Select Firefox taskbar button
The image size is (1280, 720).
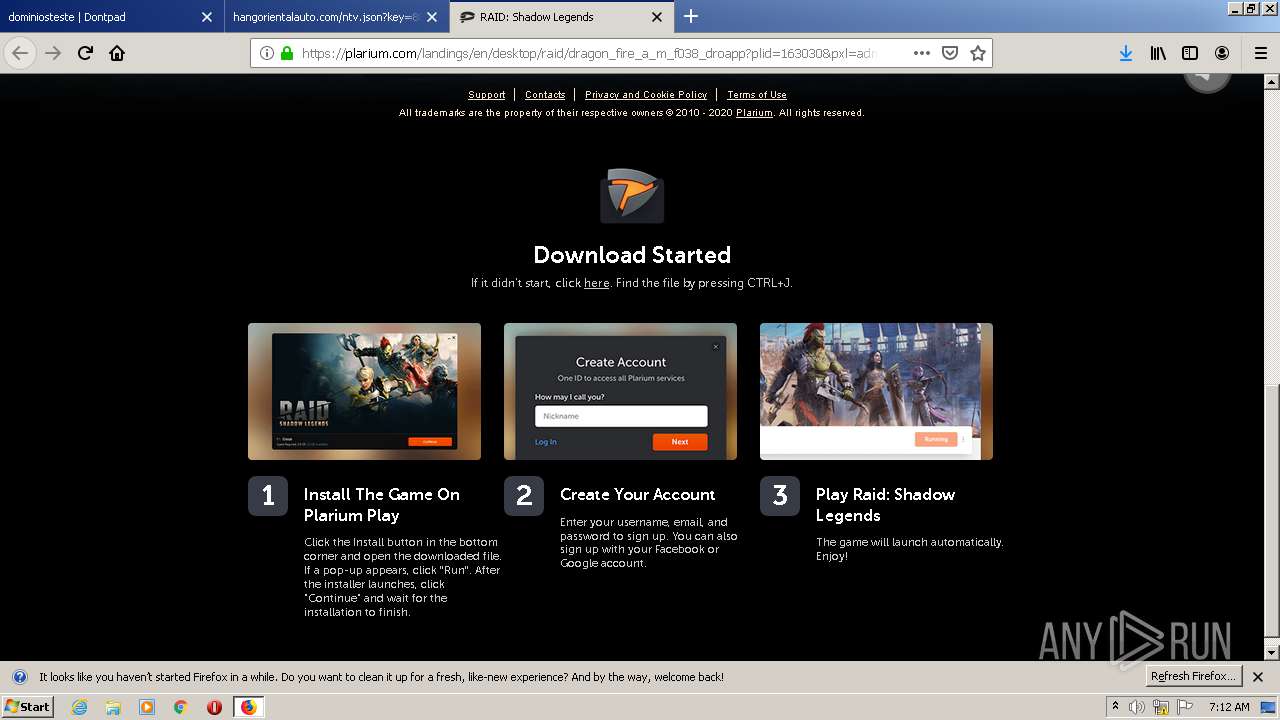pos(248,707)
